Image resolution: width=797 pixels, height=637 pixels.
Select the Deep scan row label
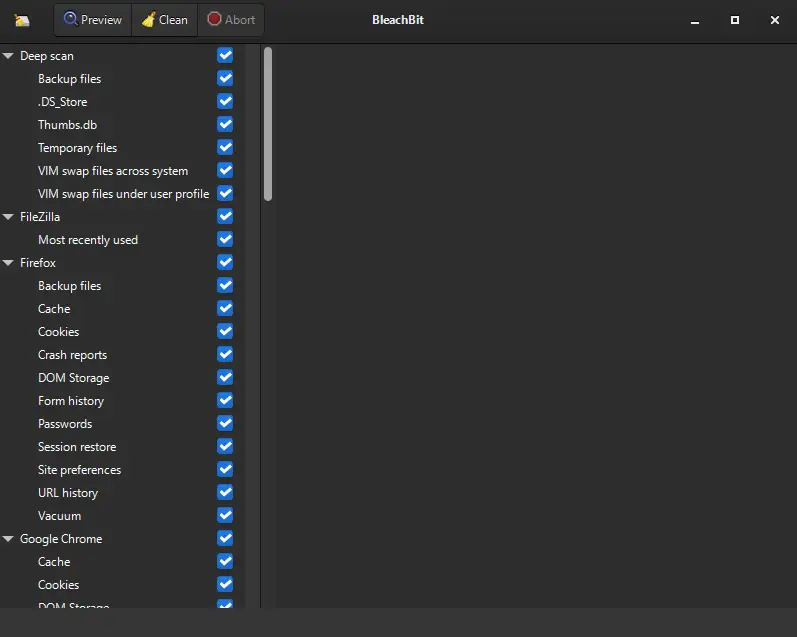[x=47, y=56]
